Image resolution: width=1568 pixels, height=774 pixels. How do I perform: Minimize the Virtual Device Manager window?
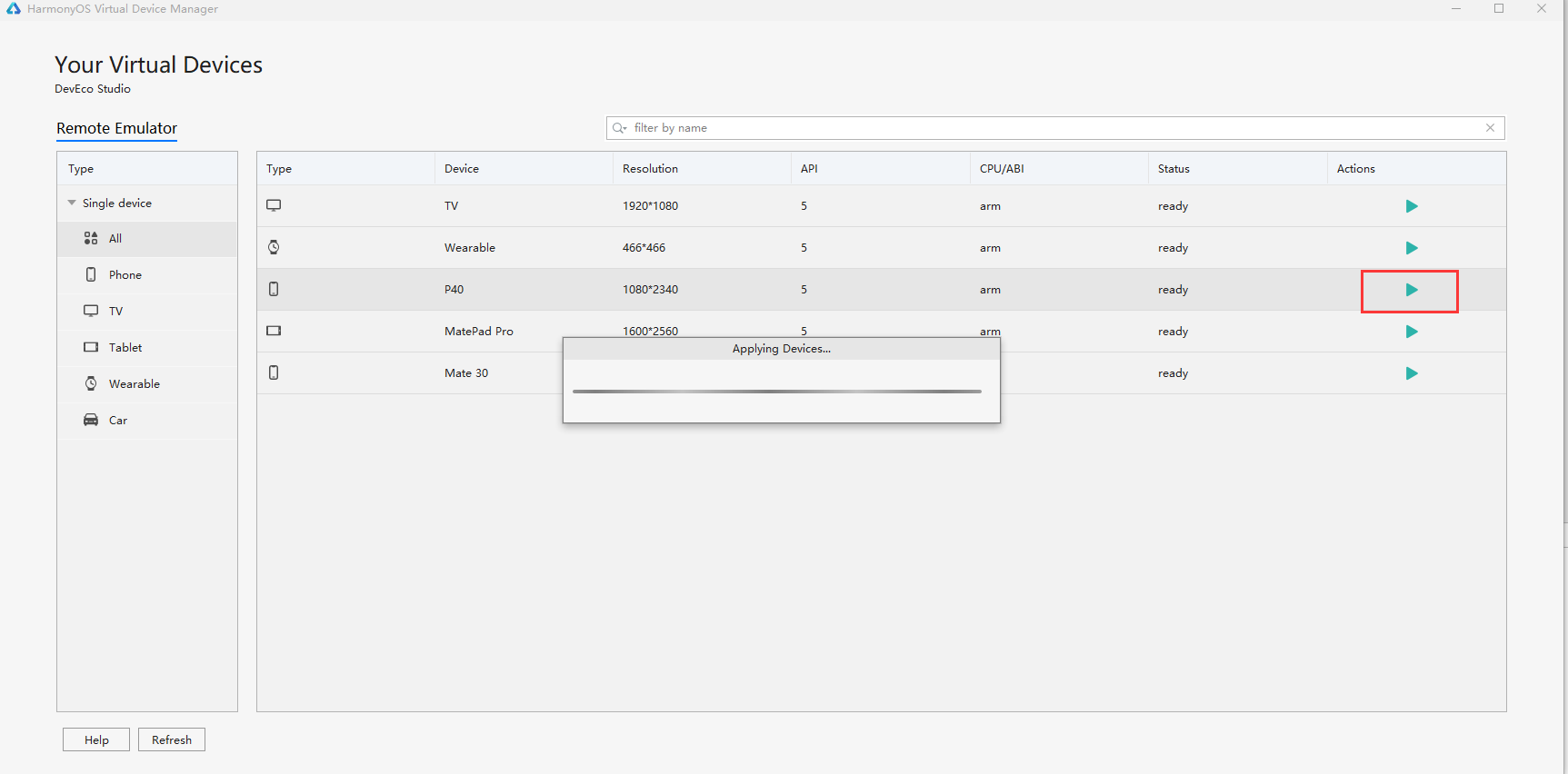point(1456,8)
